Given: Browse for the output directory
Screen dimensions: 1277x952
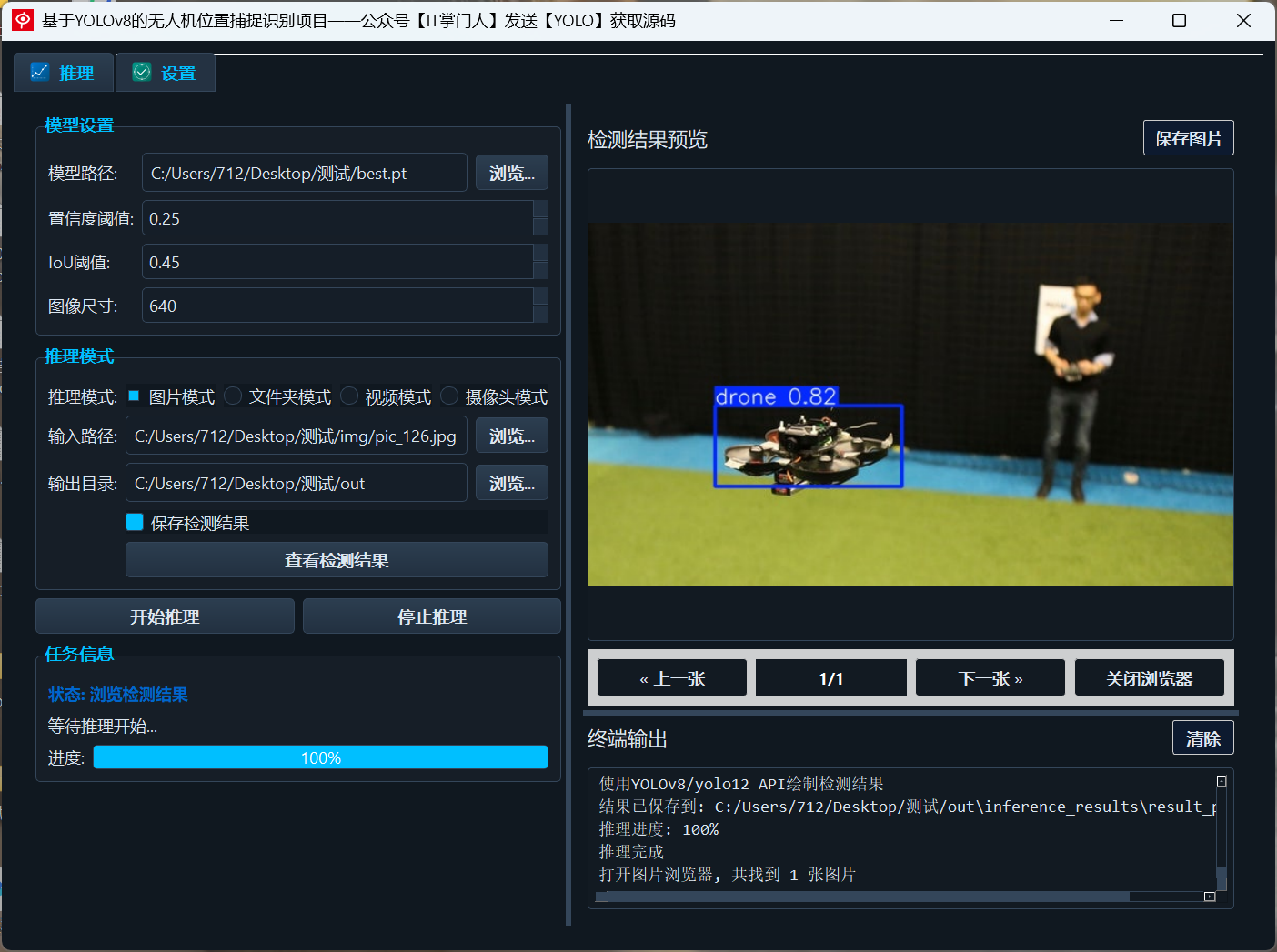Looking at the screenshot, I should tap(512, 483).
